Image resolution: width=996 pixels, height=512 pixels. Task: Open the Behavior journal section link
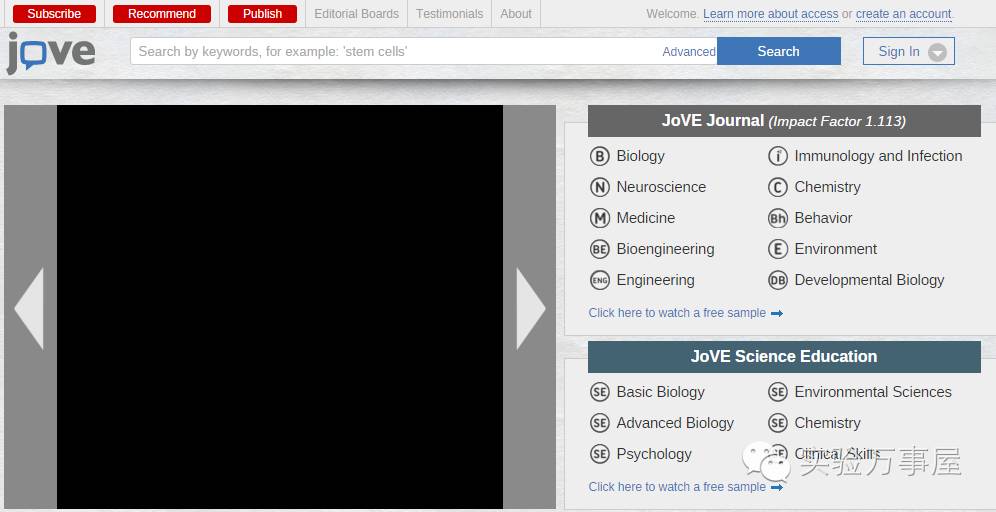(x=823, y=218)
